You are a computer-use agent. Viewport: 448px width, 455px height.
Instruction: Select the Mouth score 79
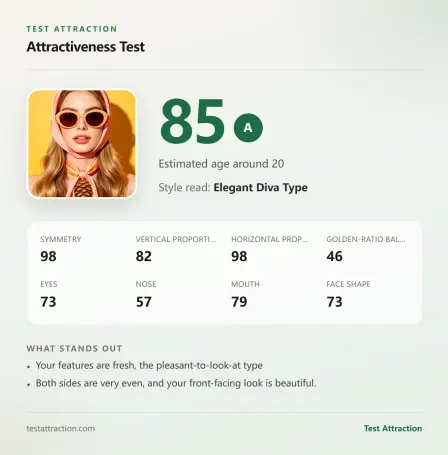(x=239, y=302)
